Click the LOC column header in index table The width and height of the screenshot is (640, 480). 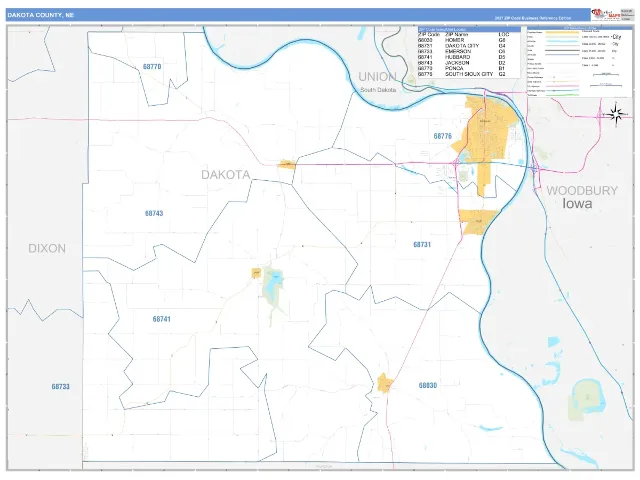[504, 35]
